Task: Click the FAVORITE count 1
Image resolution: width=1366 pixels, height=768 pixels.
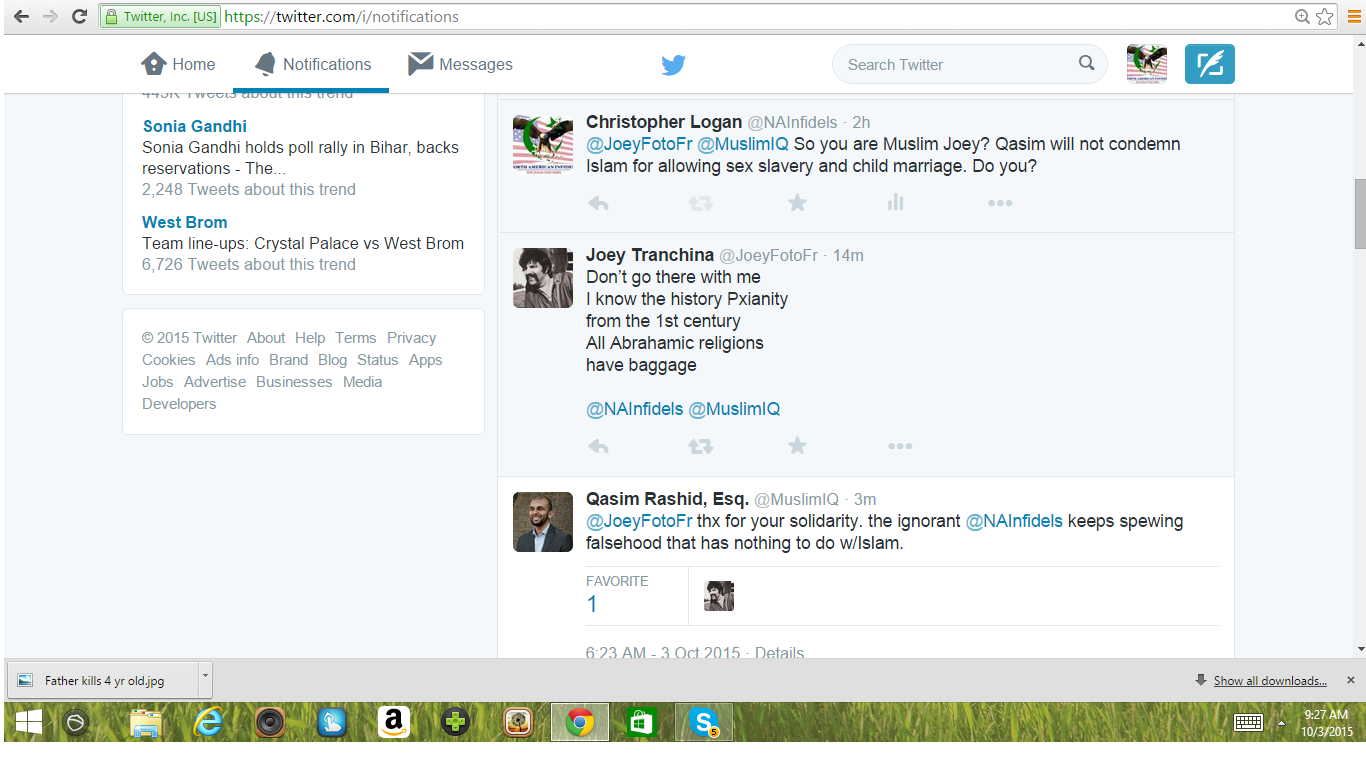Action: click(592, 604)
